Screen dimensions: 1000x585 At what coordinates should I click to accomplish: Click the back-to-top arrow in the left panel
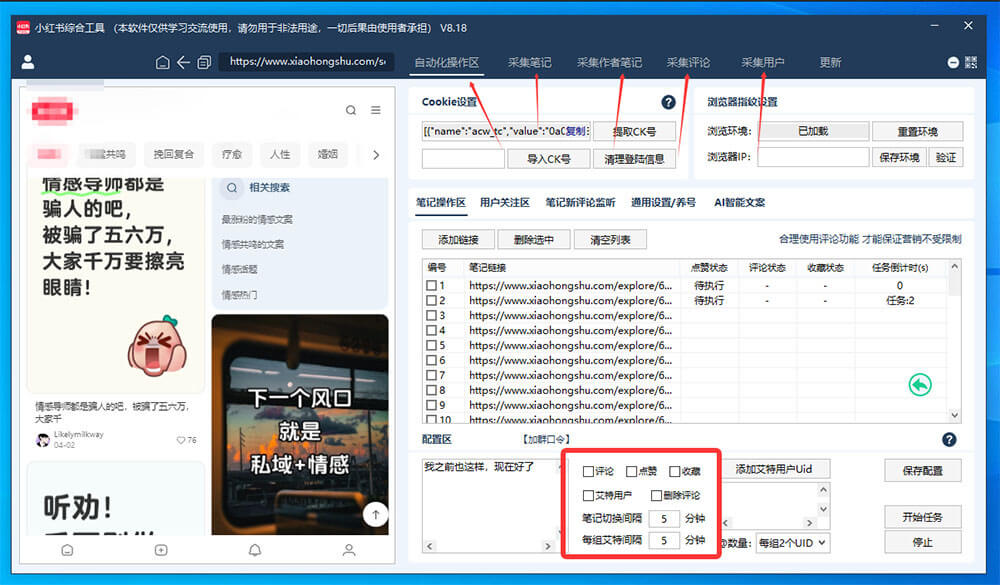point(375,514)
